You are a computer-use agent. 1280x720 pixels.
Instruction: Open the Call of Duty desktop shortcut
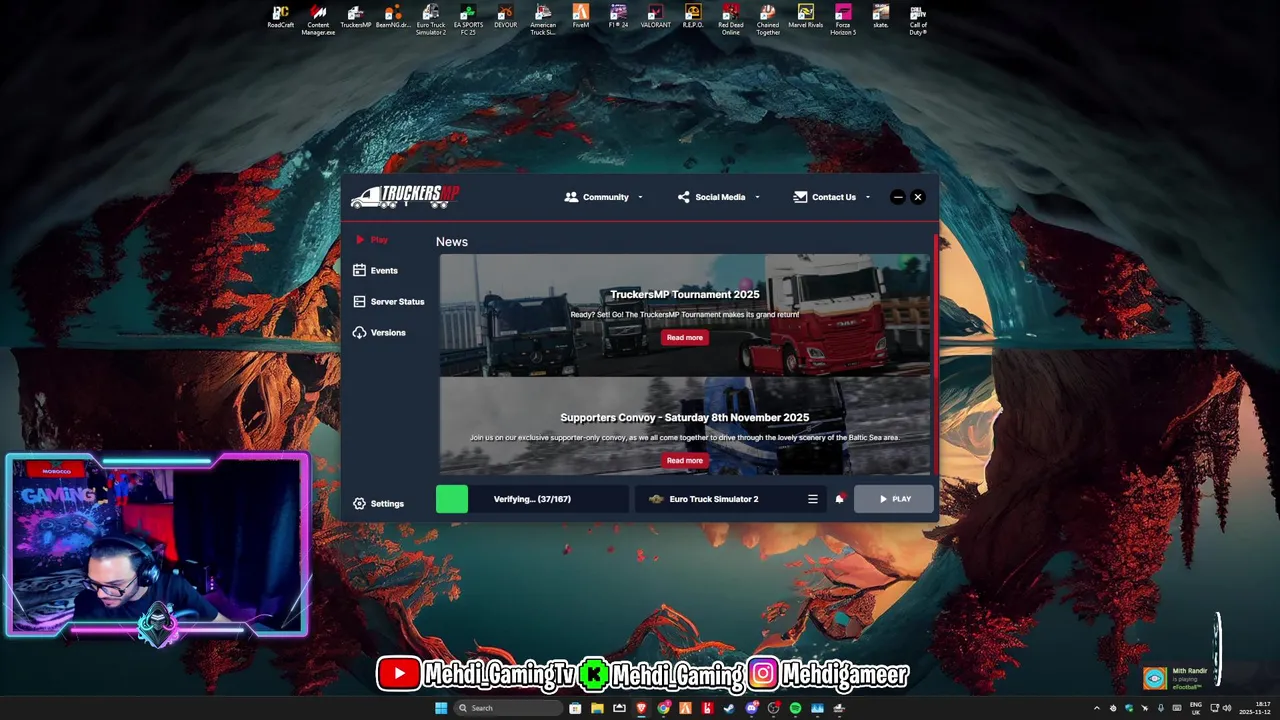click(918, 20)
